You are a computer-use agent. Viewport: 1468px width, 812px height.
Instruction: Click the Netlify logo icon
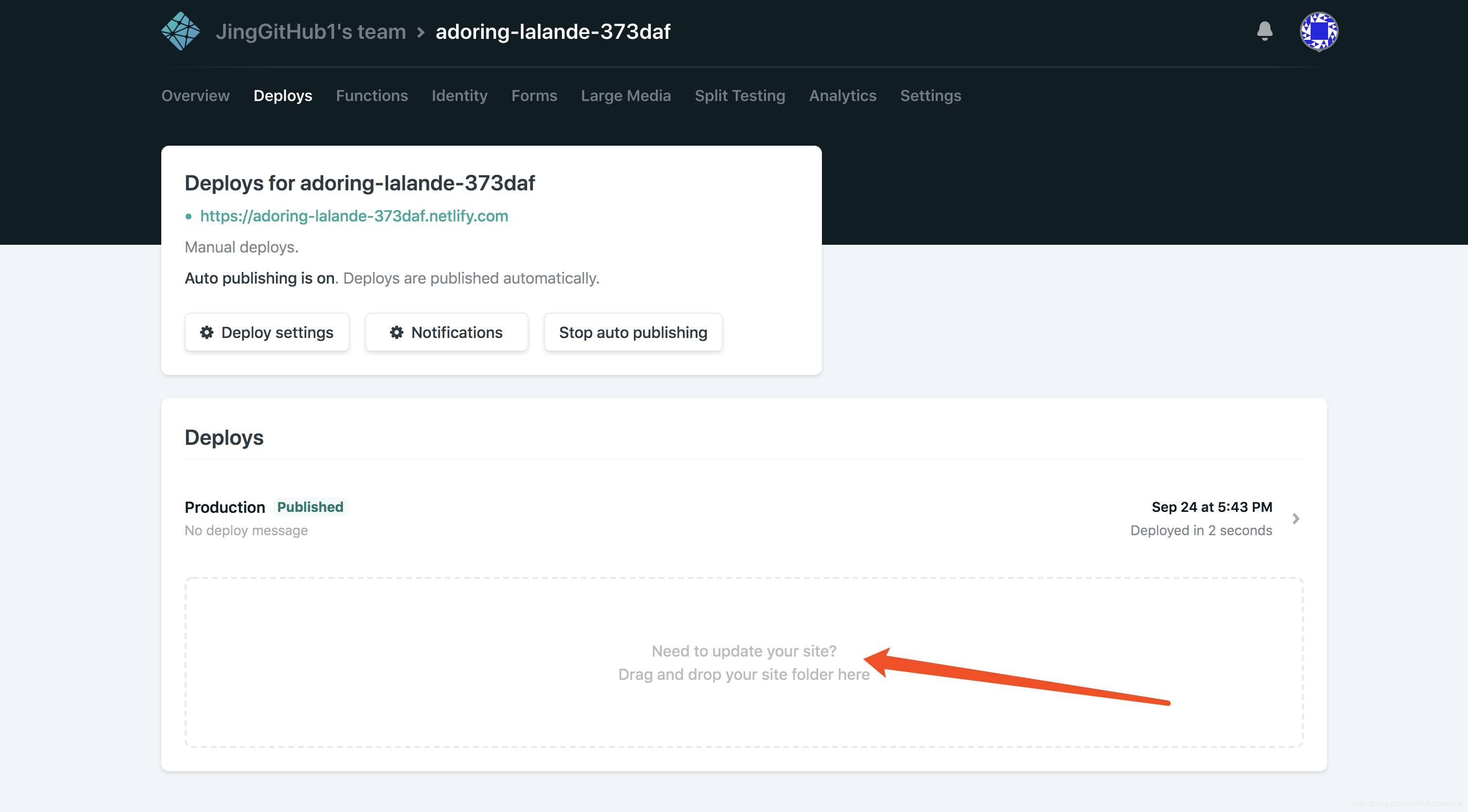click(x=180, y=32)
